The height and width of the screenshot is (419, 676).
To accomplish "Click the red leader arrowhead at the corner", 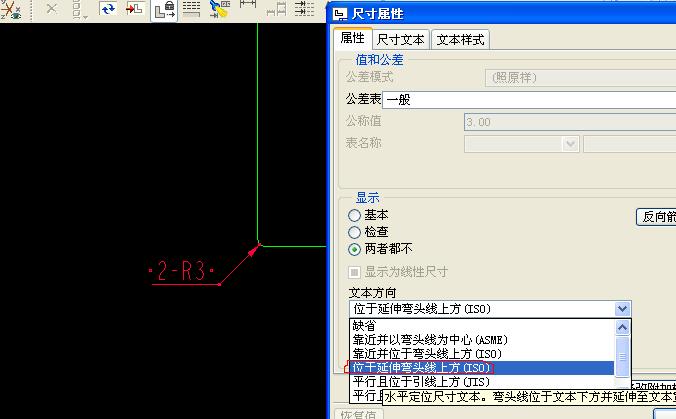I will (254, 249).
